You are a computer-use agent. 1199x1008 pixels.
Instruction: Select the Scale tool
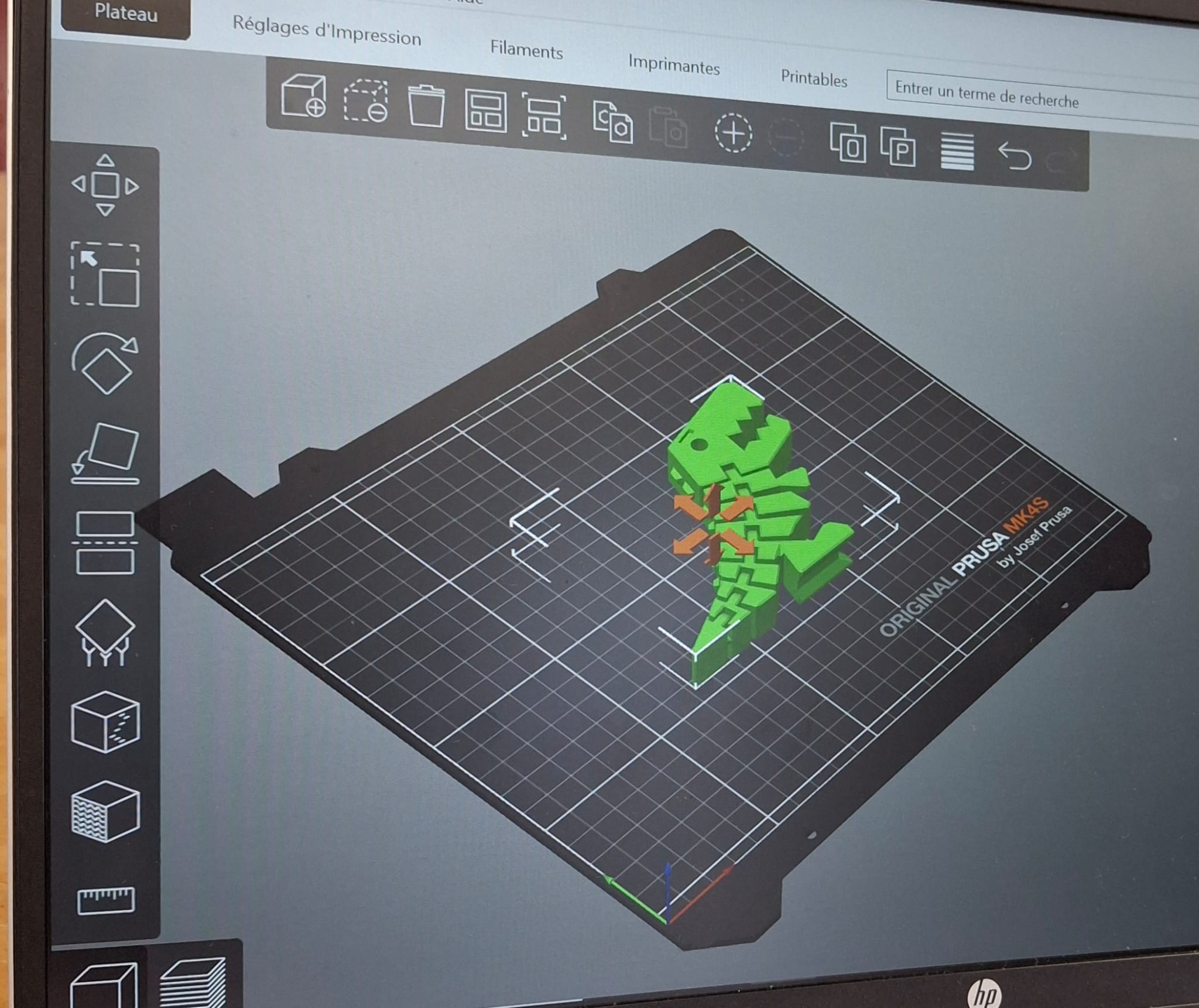(105, 275)
